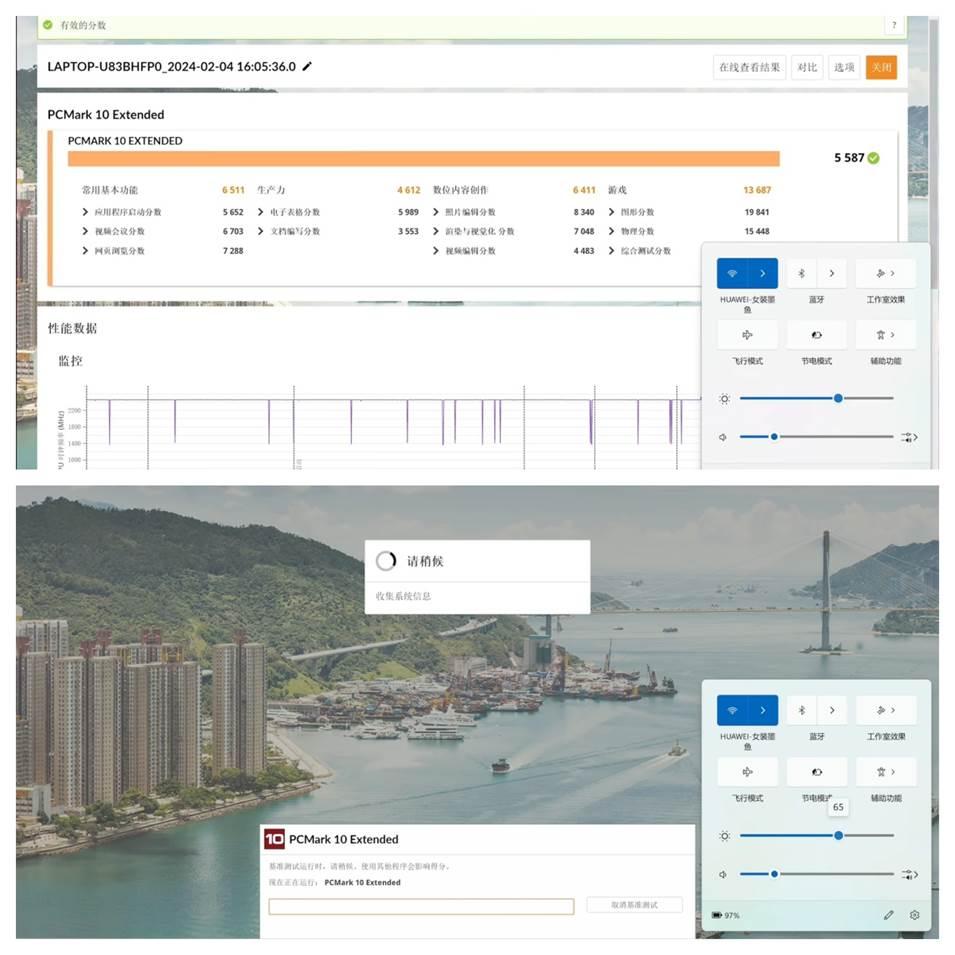
Task: Click the orange 关闭 button
Action: [881, 67]
